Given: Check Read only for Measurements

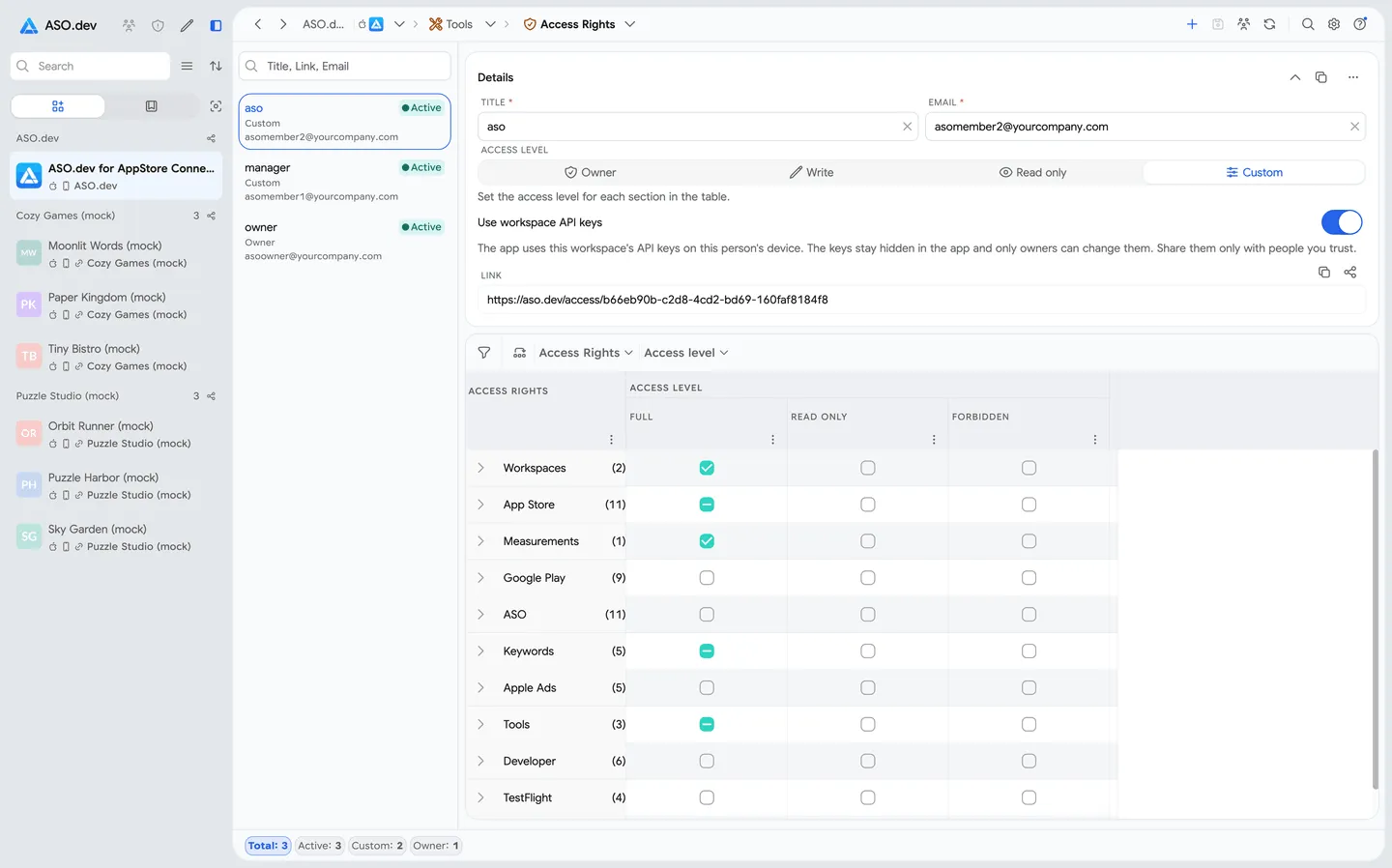Looking at the screenshot, I should [868, 541].
